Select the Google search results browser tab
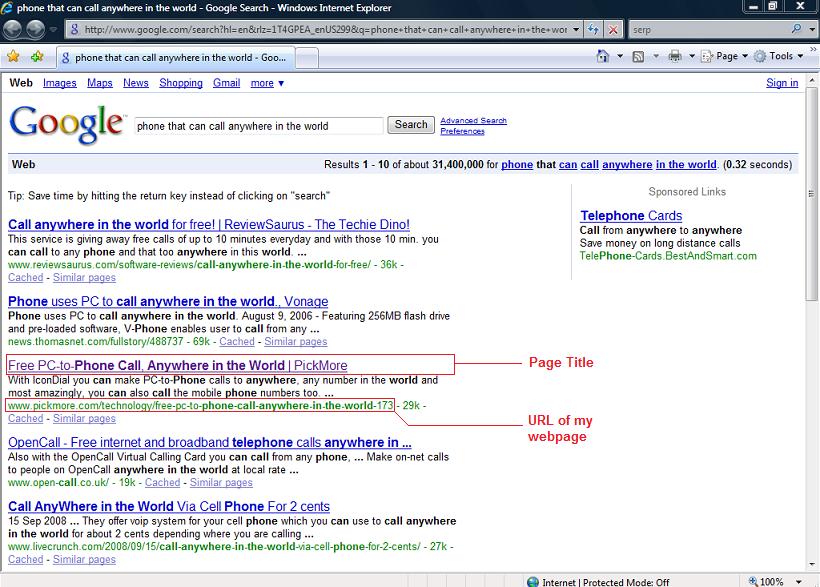The image size is (820, 587). pos(176,58)
